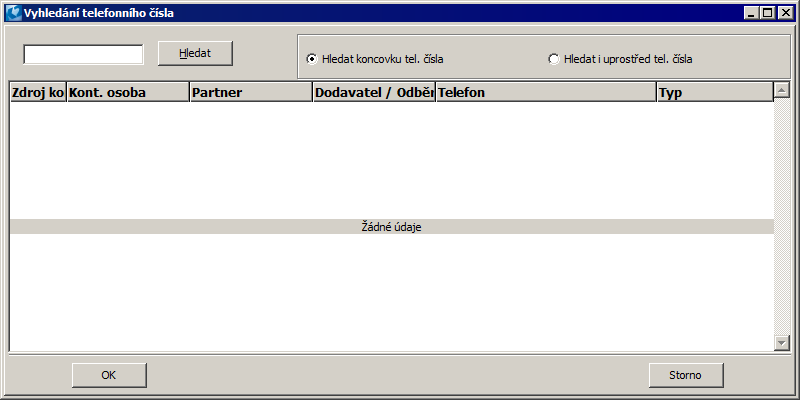Click the Partner column header
Viewport: 800px width, 400px height.
(251, 92)
